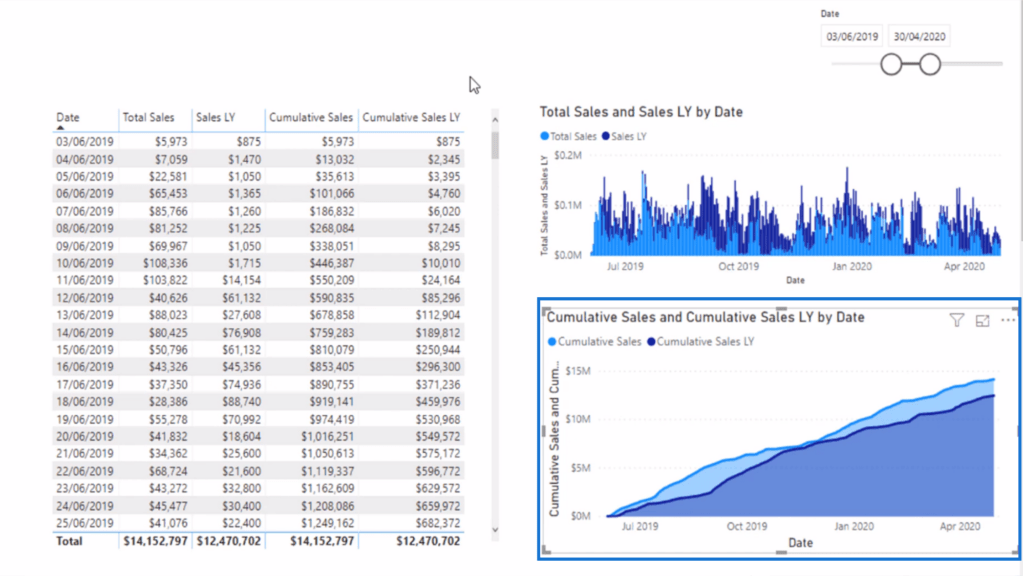Screen dimensions: 1024x576
Task: Select the date cell 03/06/2019 in table
Action: [x=85, y=142]
